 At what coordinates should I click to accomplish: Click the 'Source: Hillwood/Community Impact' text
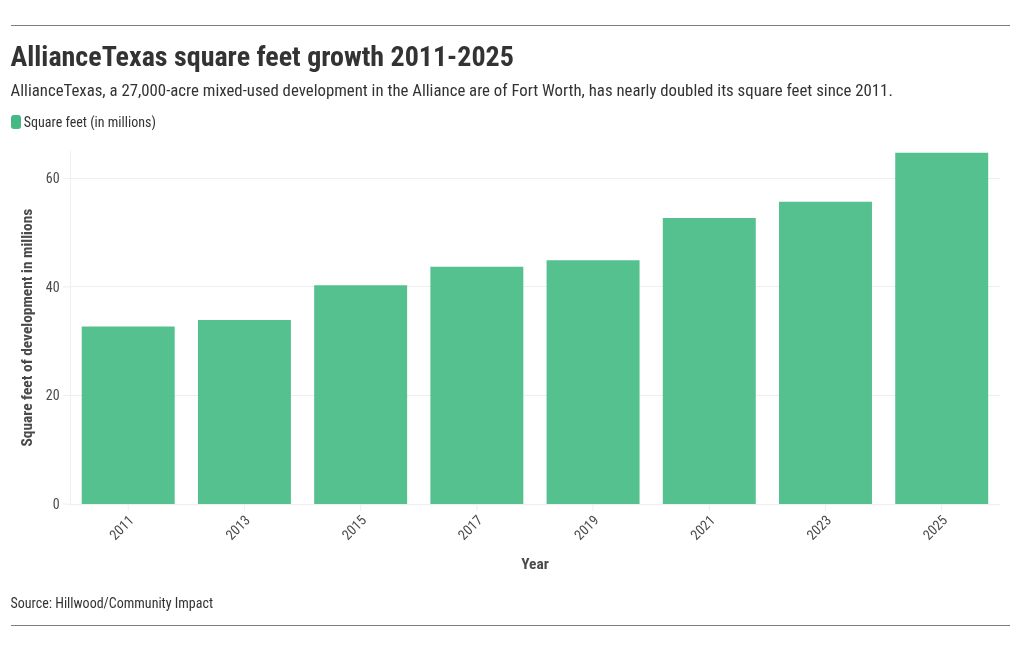[112, 603]
